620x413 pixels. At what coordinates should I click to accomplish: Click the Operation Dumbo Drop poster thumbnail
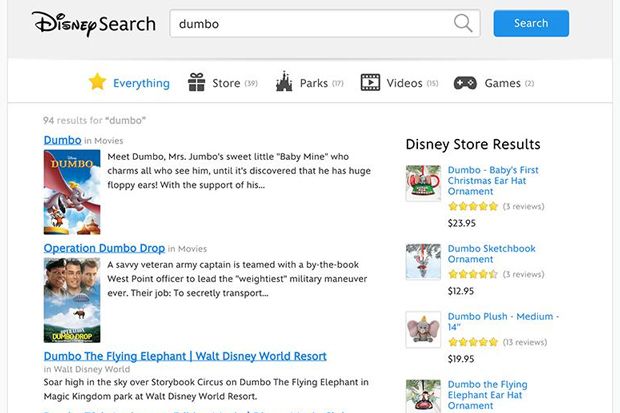tap(72, 300)
